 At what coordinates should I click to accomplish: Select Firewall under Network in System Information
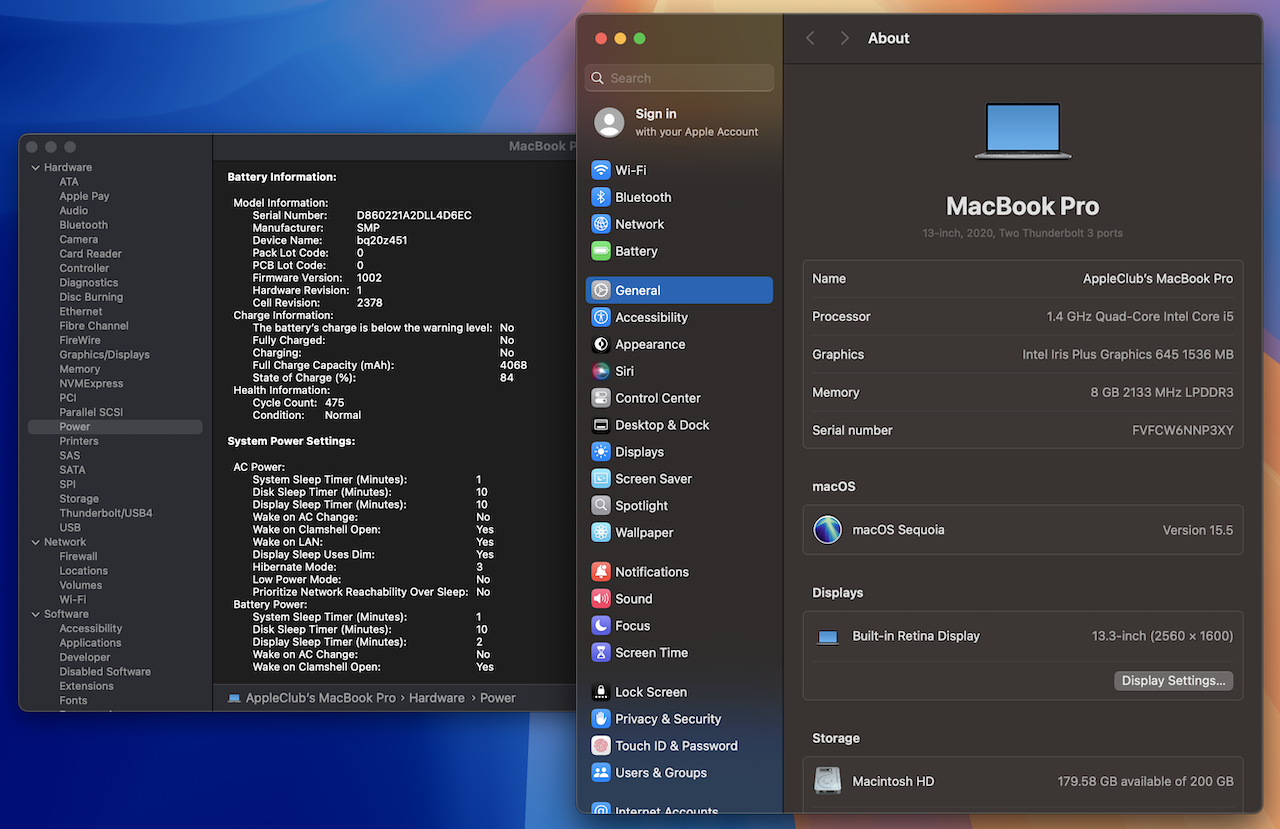tap(78, 556)
